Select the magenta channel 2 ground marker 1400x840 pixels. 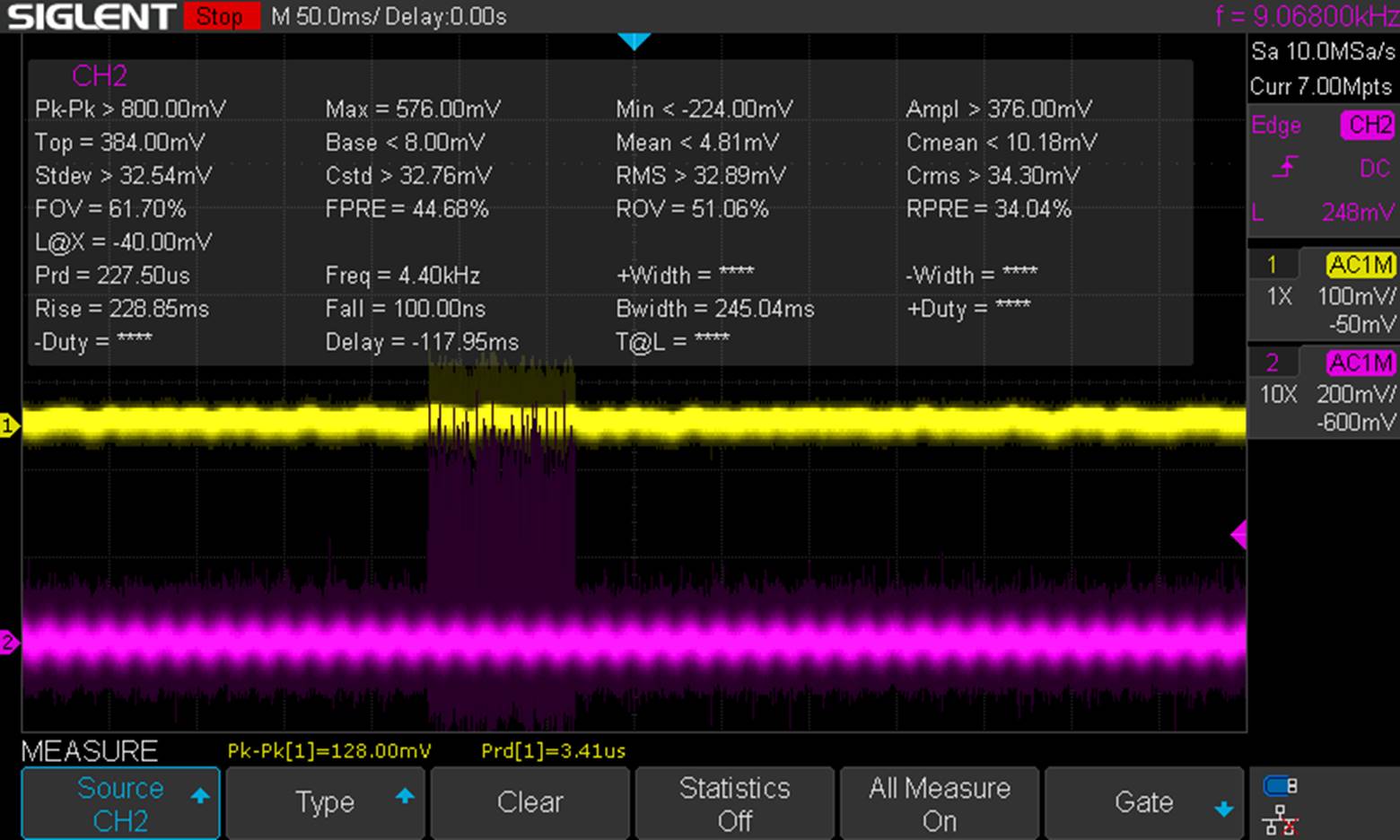pyautogui.click(x=9, y=643)
